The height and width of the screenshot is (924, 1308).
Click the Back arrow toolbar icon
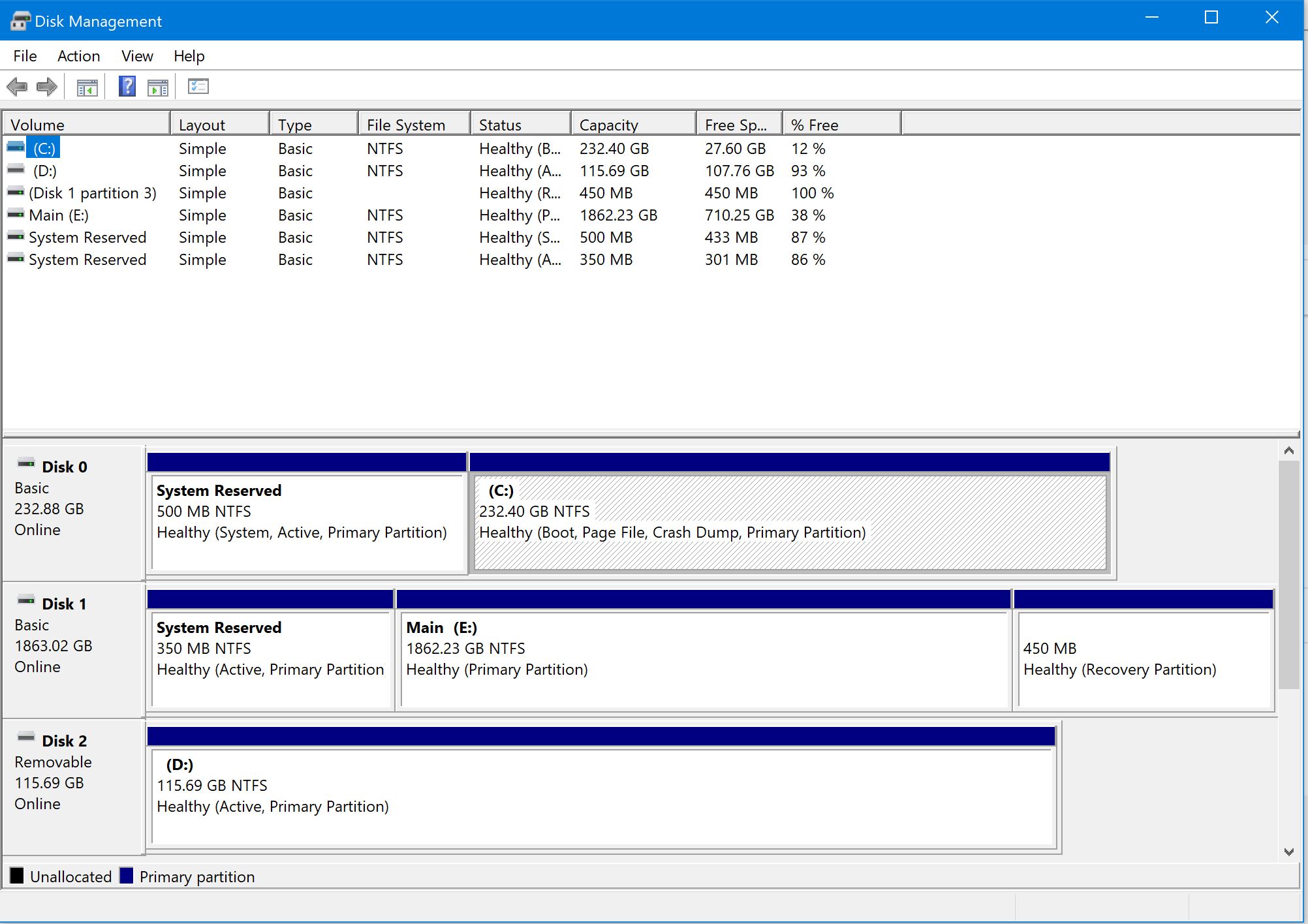[17, 86]
